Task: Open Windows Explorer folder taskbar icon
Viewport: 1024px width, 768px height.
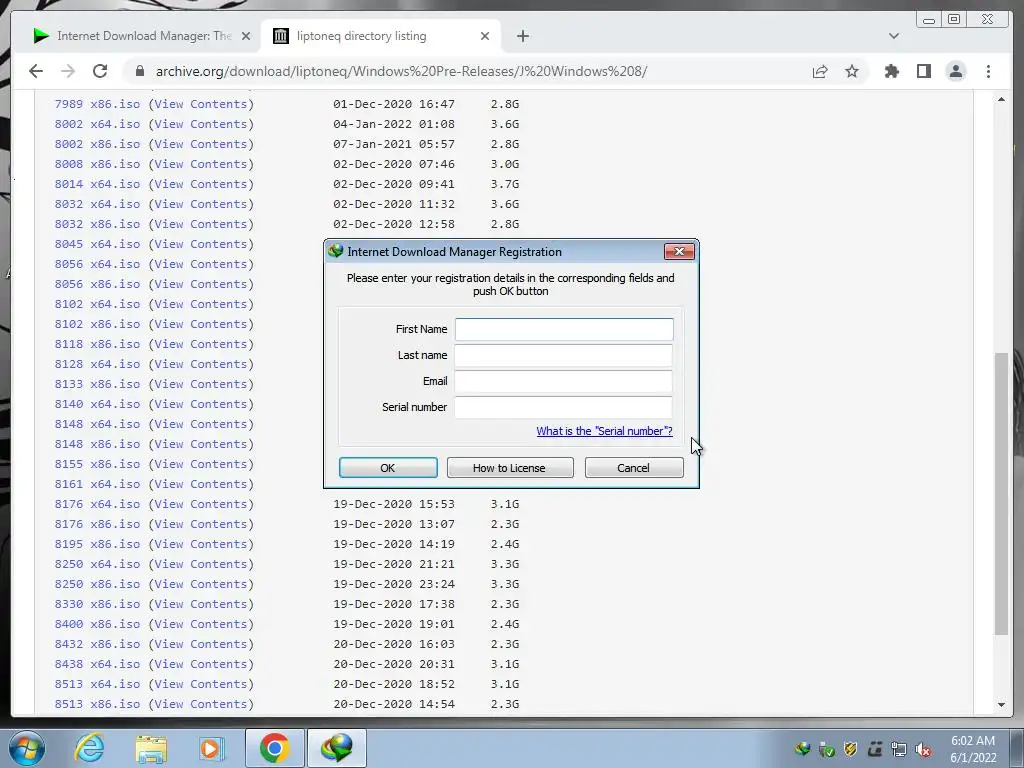Action: click(151, 748)
